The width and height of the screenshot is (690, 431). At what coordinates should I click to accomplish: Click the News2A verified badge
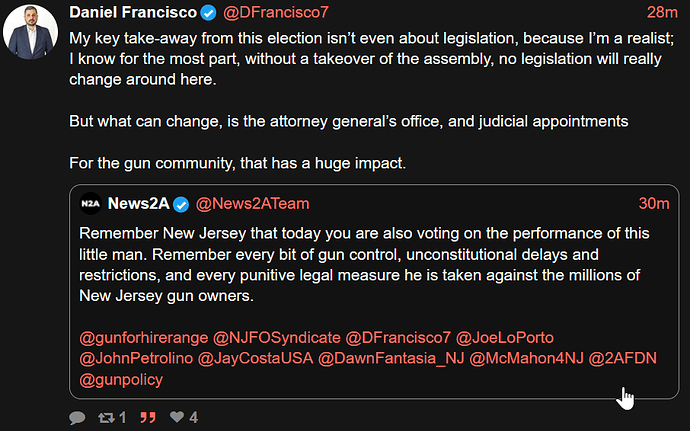(x=181, y=204)
